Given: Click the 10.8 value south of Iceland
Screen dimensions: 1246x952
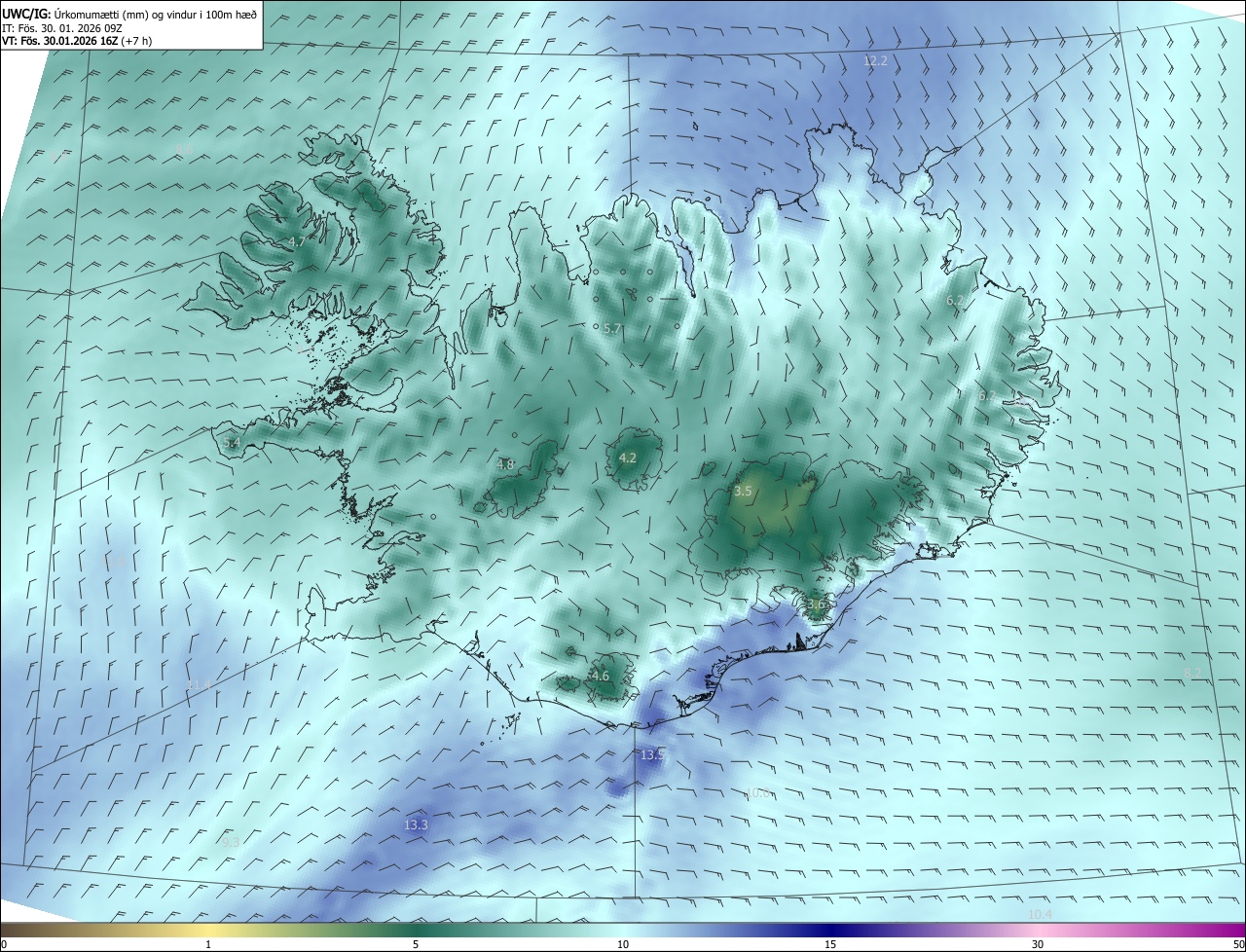Looking at the screenshot, I should pos(758,793).
